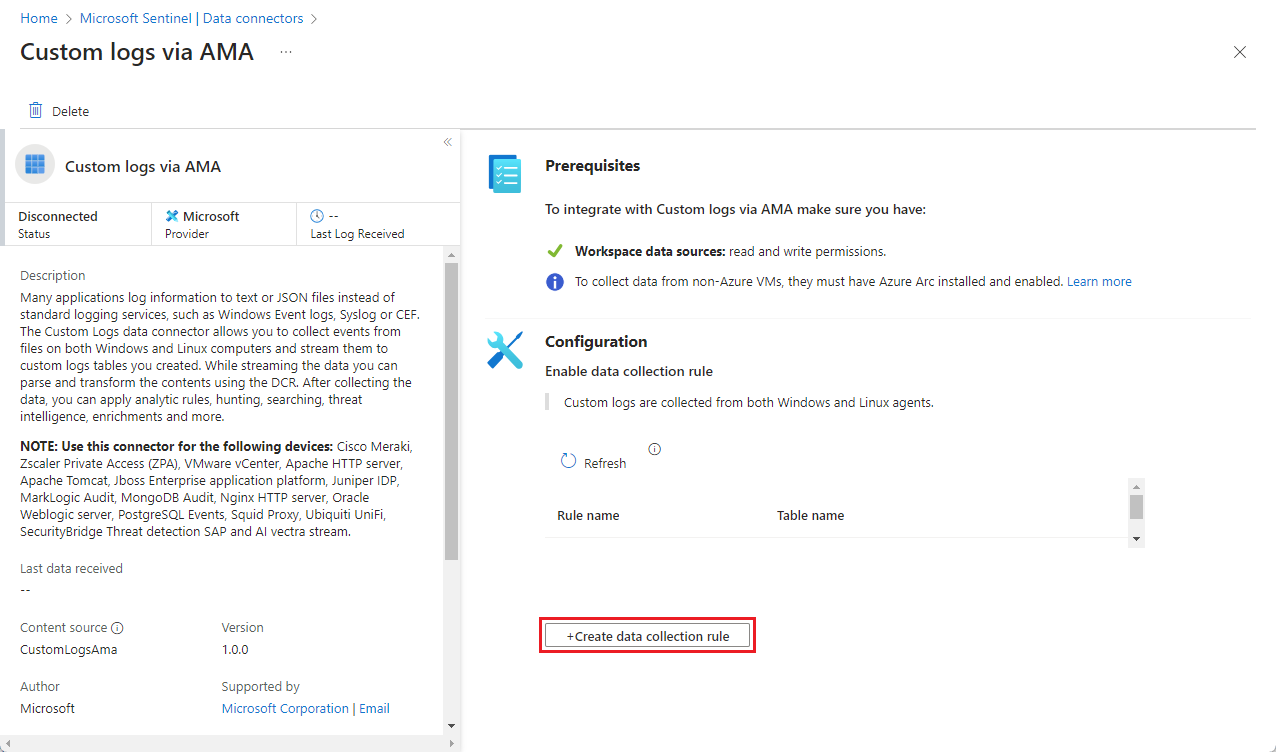
Task: Open the ellipsis menu beside the page title
Action: (x=285, y=52)
